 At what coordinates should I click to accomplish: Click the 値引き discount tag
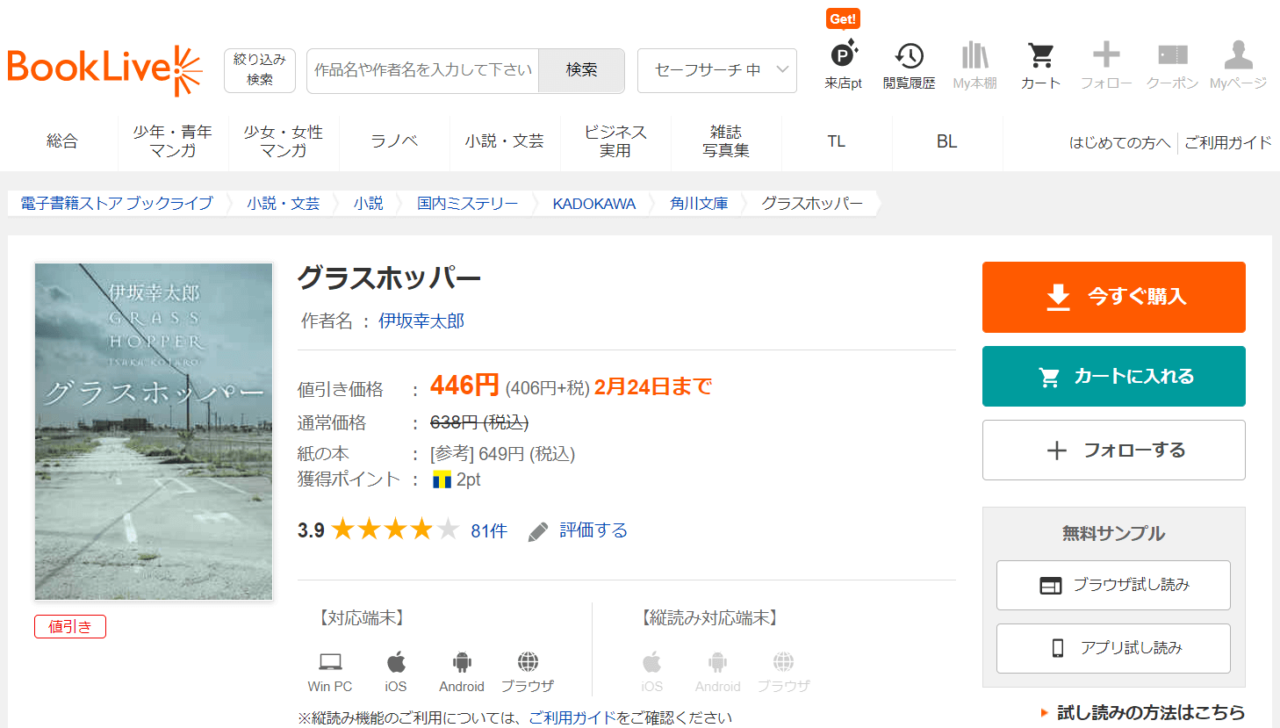pos(70,626)
